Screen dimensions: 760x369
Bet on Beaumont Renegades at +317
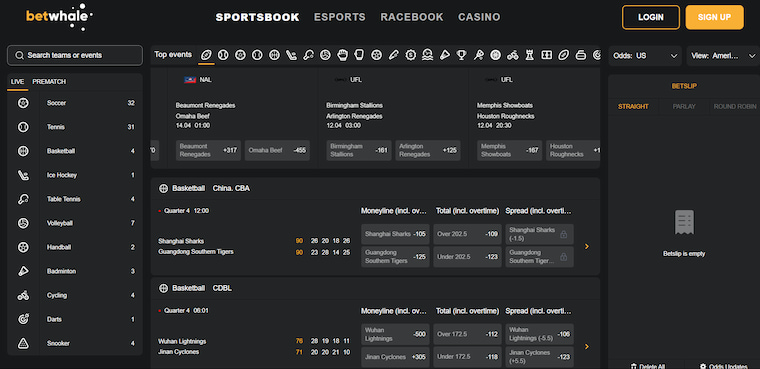point(208,150)
